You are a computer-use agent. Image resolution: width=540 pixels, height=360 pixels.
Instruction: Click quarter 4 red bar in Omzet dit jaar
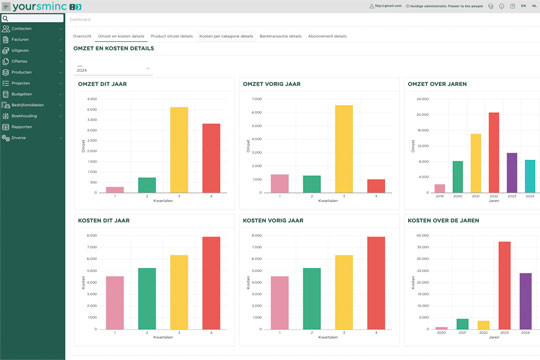coord(211,158)
